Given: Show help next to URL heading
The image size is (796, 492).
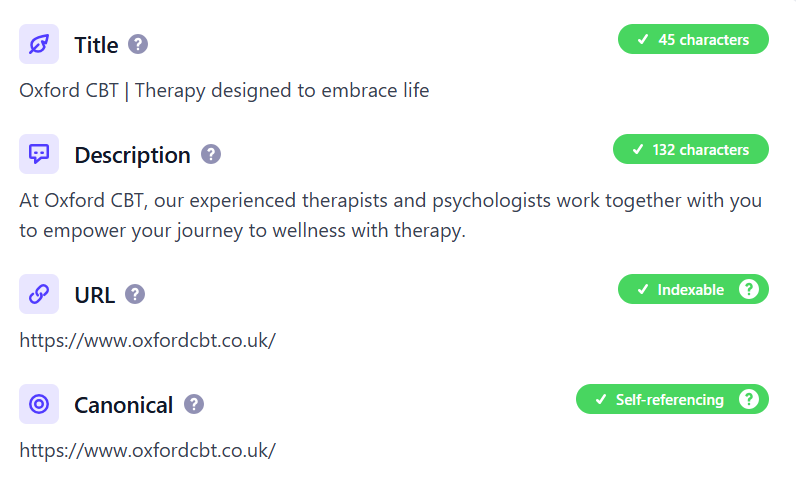Looking at the screenshot, I should tap(135, 295).
